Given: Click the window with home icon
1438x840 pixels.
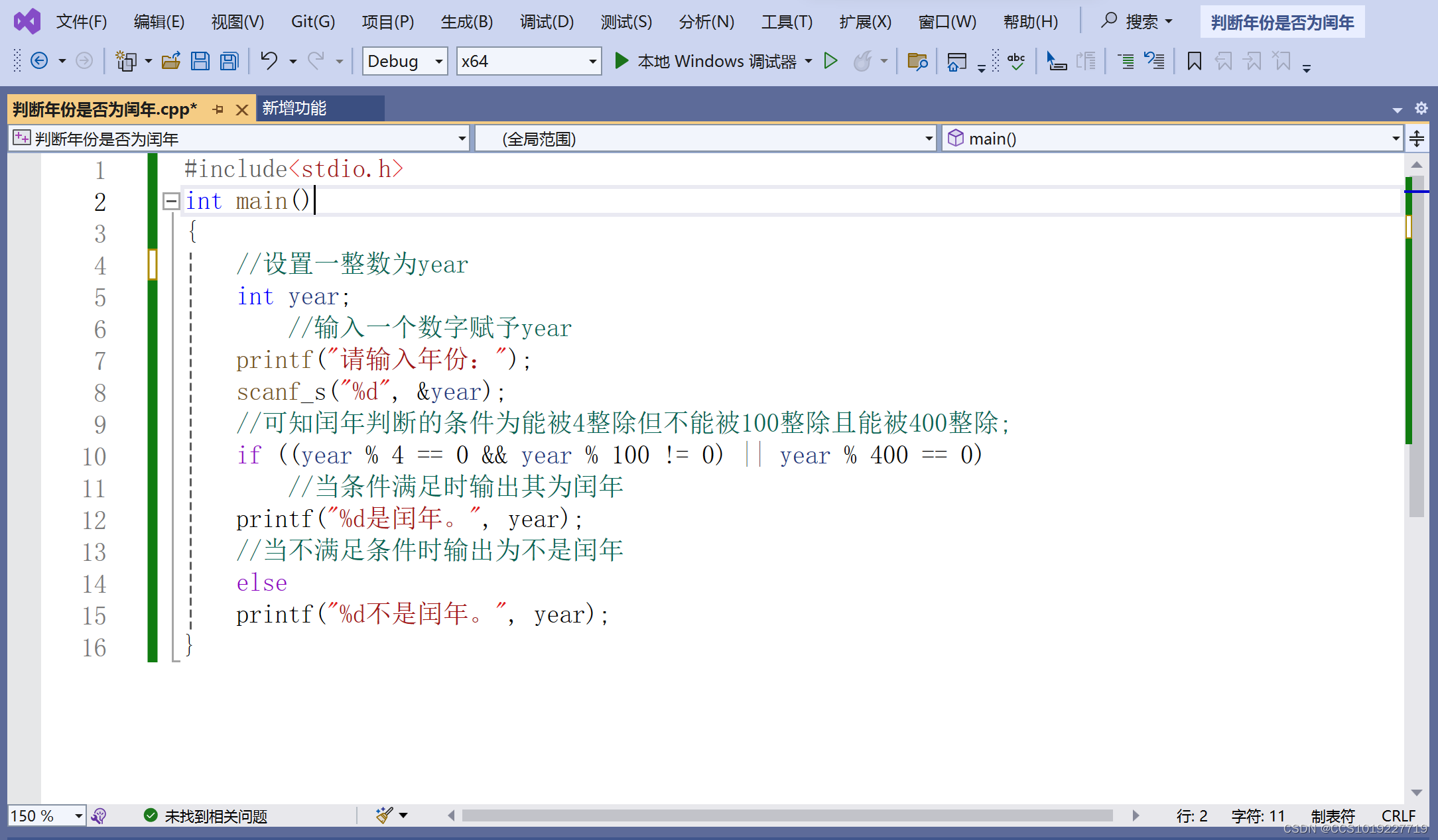Looking at the screenshot, I should [x=956, y=61].
